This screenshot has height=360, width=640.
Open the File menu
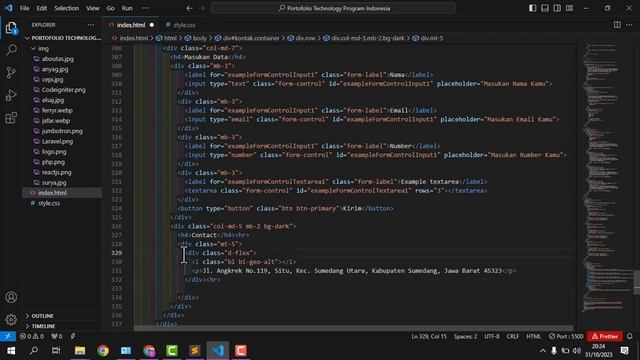[24, 8]
